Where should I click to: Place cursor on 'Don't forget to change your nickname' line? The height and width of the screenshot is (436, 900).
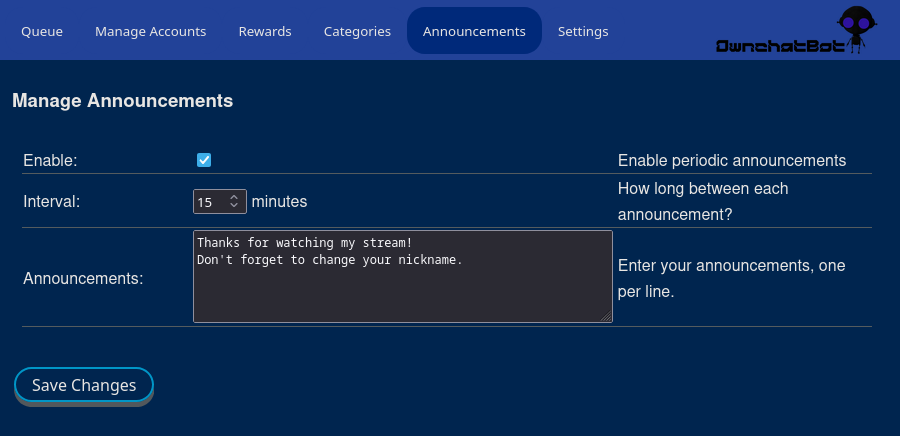[329, 260]
